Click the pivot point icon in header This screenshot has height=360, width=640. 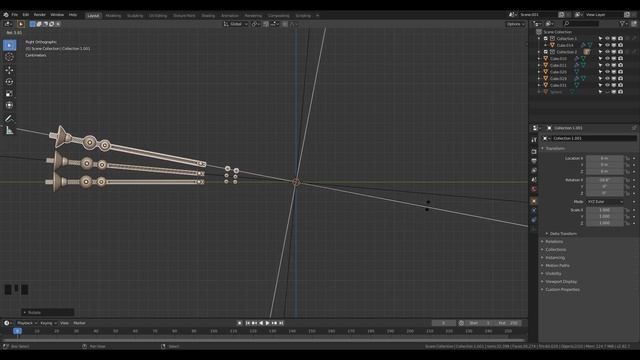254,24
